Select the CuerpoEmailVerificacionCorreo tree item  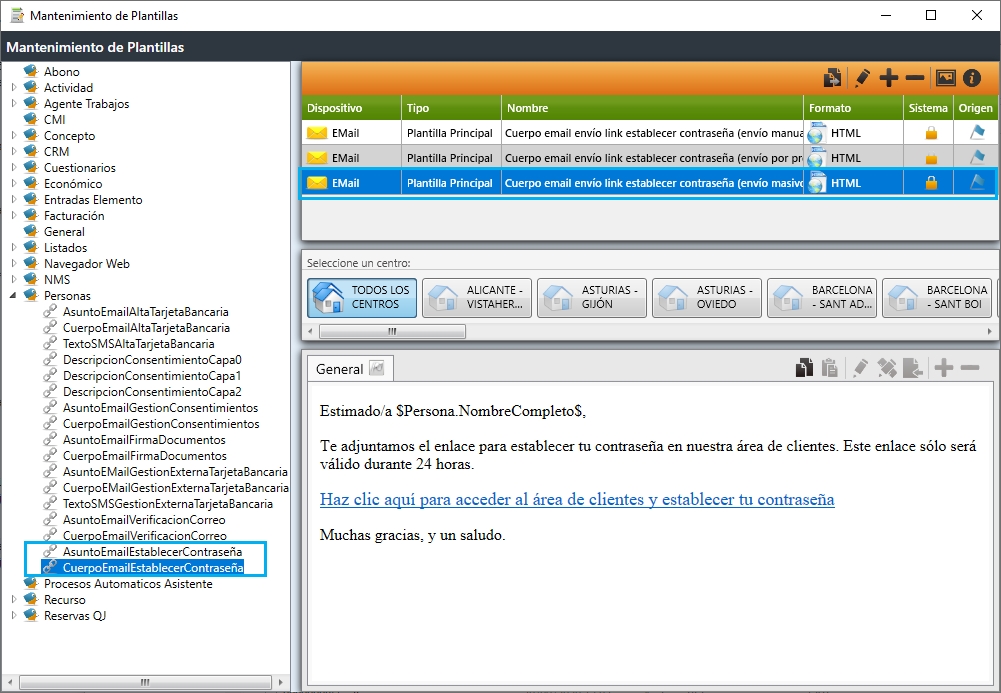144,535
